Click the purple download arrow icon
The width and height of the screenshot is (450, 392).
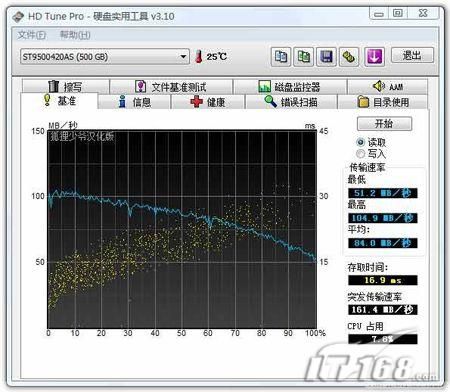(374, 57)
